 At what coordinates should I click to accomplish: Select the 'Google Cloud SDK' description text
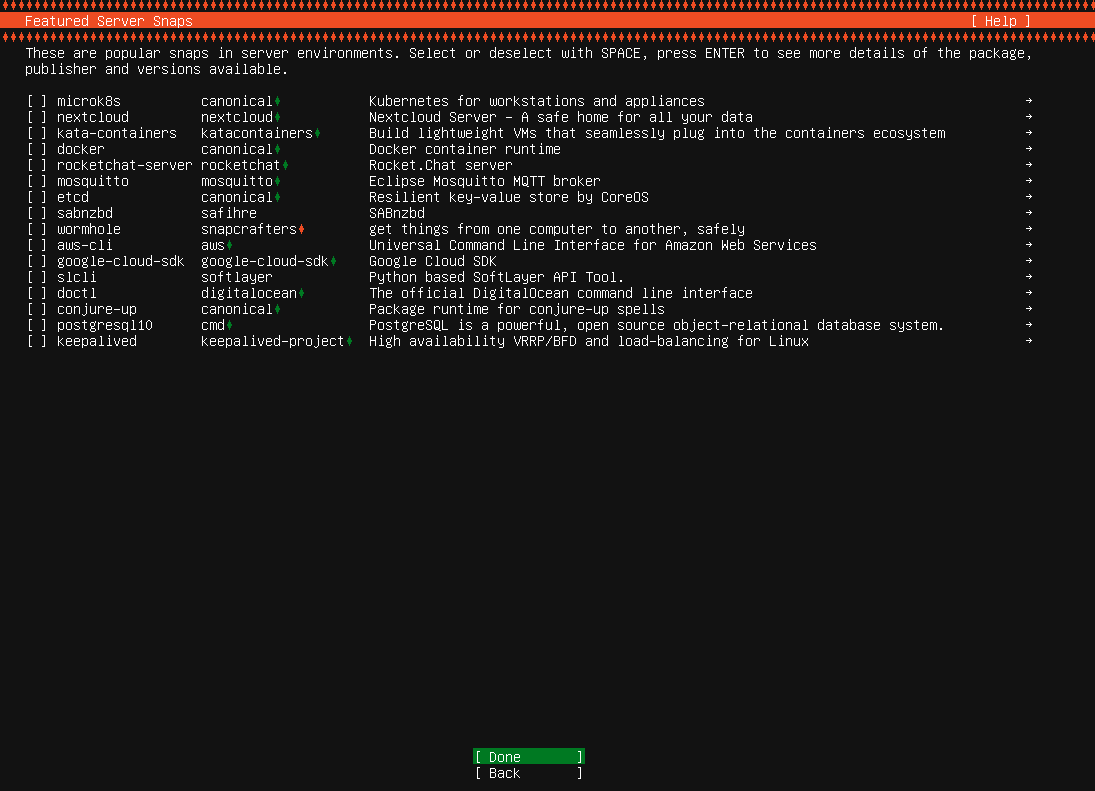432,262
